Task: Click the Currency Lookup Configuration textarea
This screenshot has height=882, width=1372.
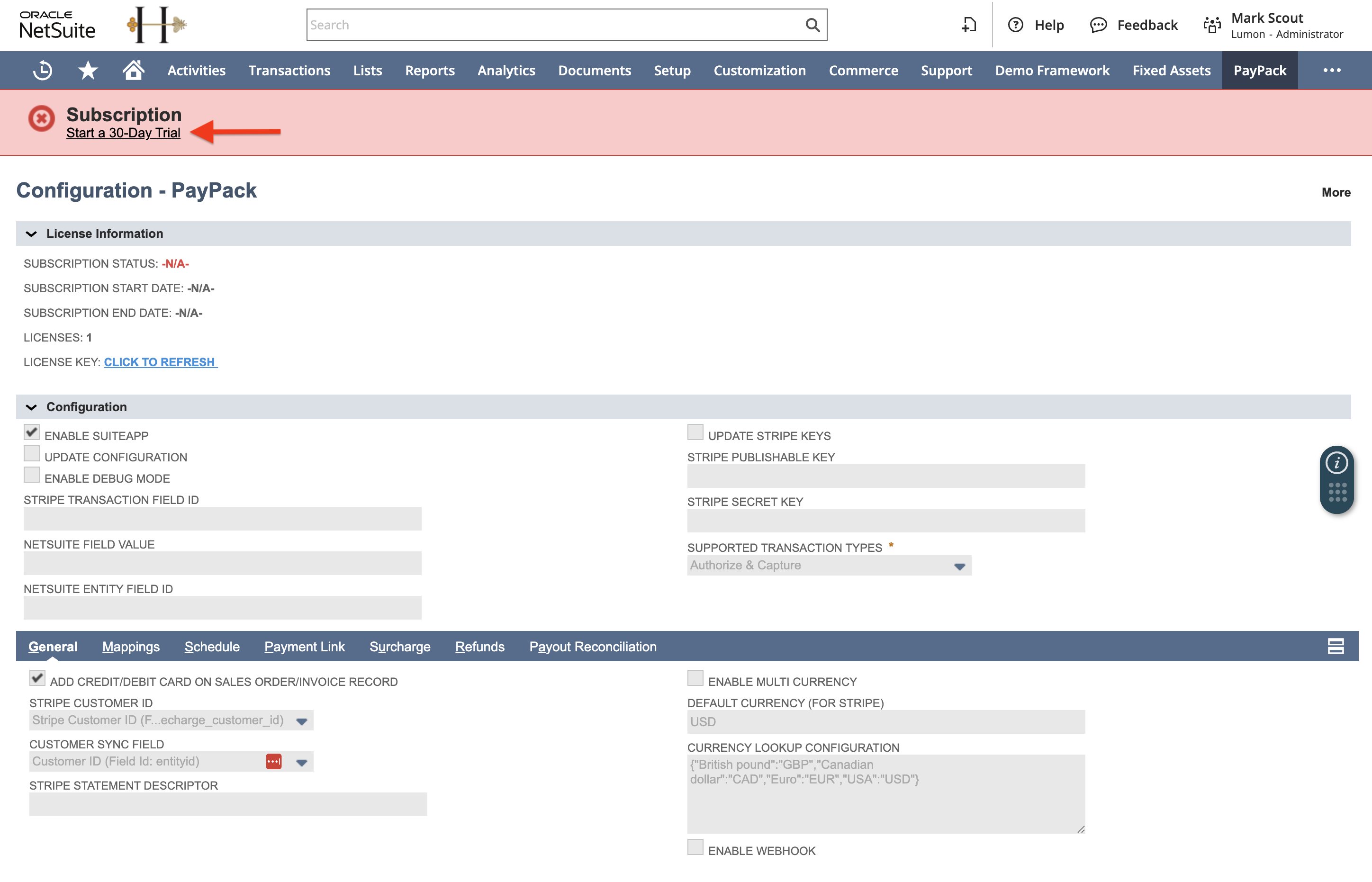Action: (x=886, y=794)
